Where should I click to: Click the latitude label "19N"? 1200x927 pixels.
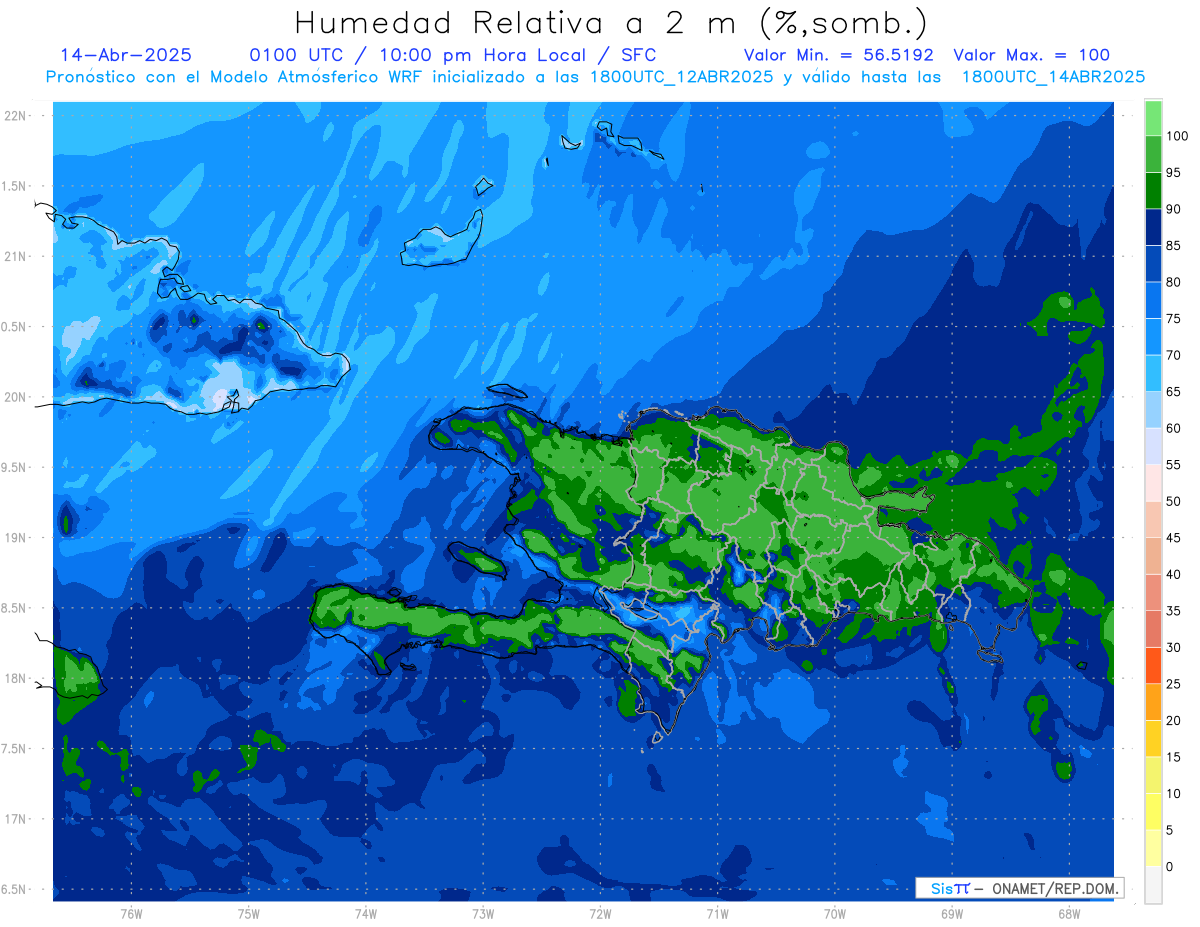[x=15, y=537]
